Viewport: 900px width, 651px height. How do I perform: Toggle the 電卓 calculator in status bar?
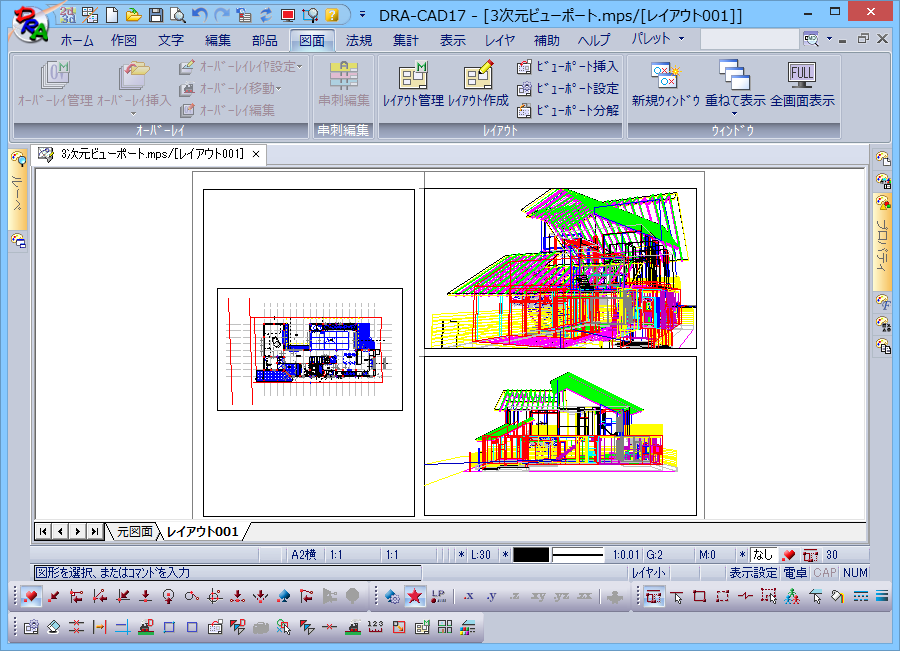click(x=795, y=572)
